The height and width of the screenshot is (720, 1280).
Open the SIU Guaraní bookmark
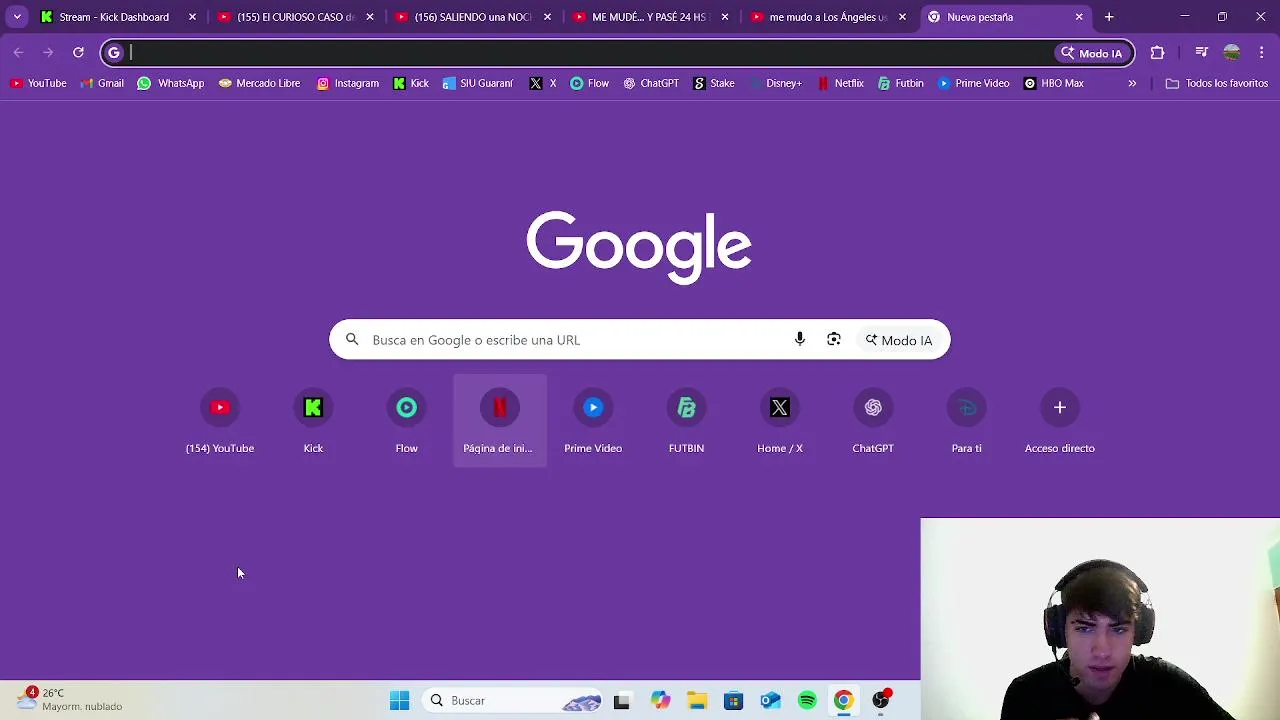click(478, 83)
